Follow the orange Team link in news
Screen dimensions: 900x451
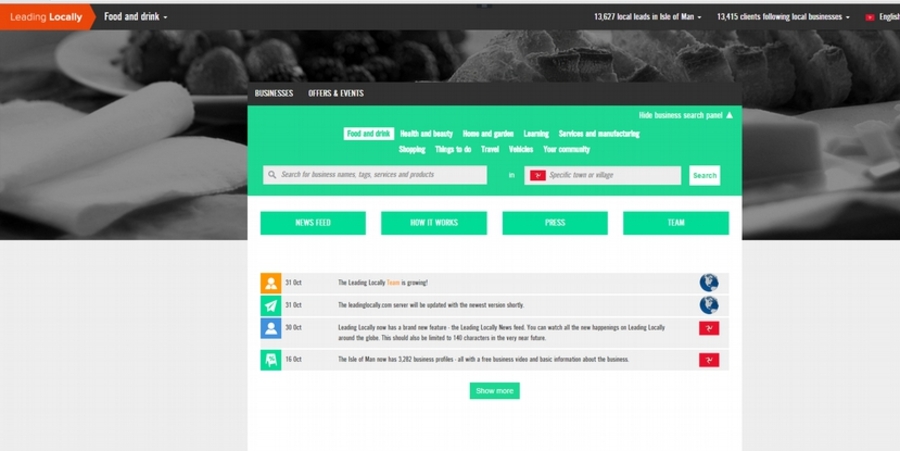click(393, 282)
